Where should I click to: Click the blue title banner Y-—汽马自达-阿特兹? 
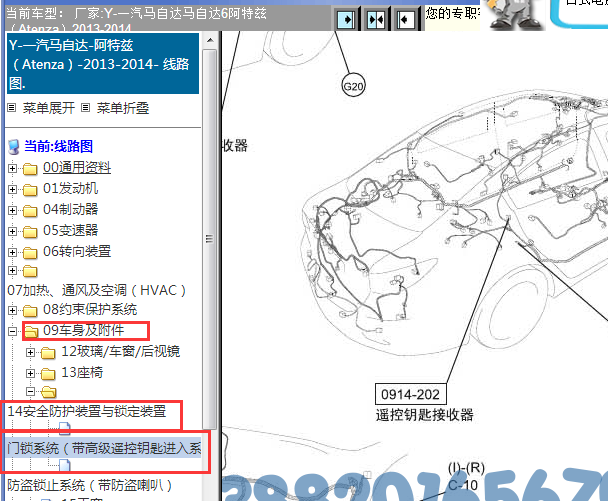[103, 64]
